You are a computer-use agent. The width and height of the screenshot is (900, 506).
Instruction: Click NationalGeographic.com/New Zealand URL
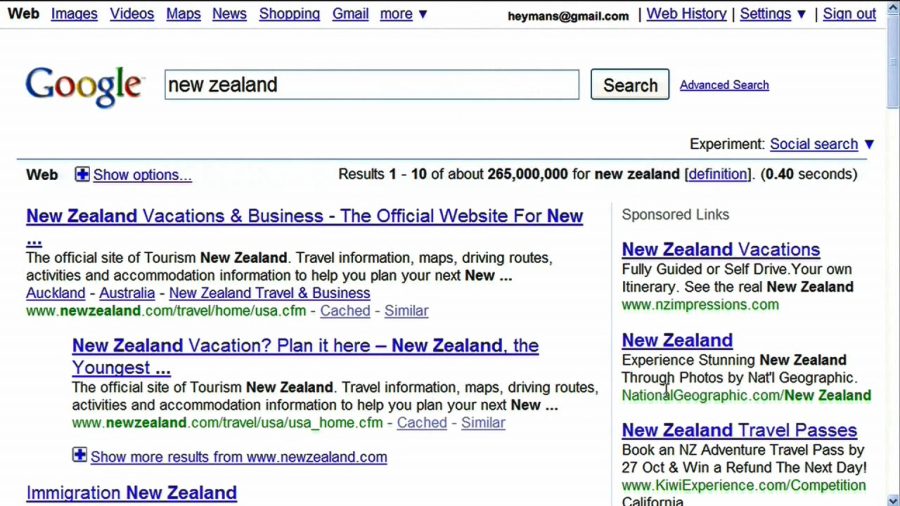[746, 395]
